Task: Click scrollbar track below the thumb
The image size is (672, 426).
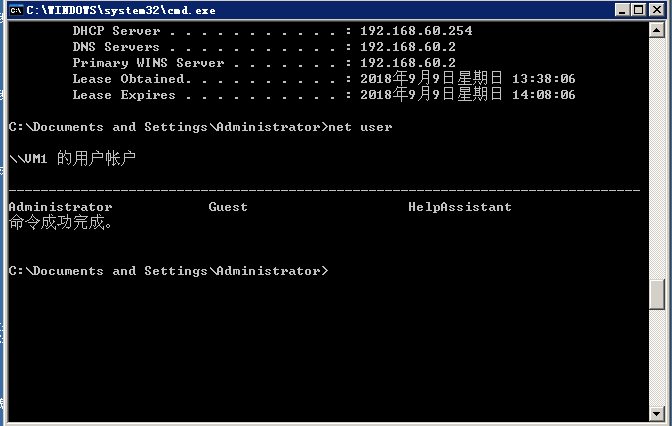Action: [x=657, y=360]
